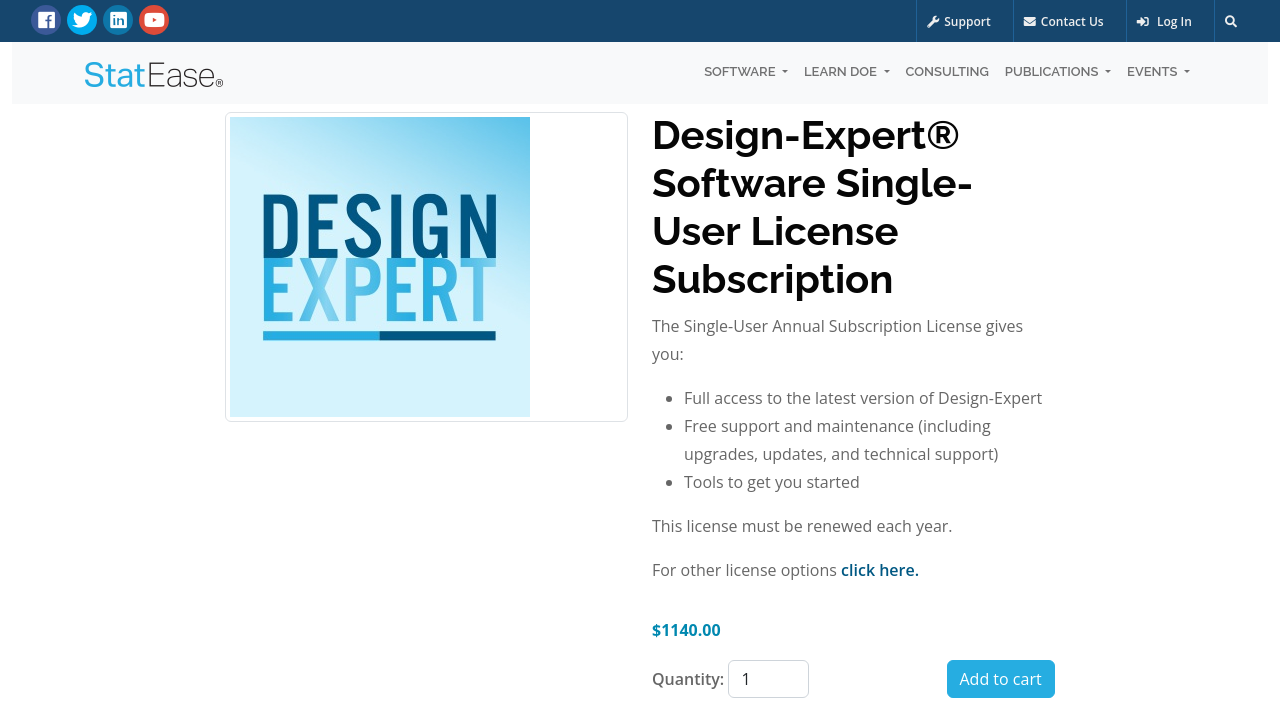1280x720 pixels.
Task: Open the Twitter social icon
Action: [82, 20]
